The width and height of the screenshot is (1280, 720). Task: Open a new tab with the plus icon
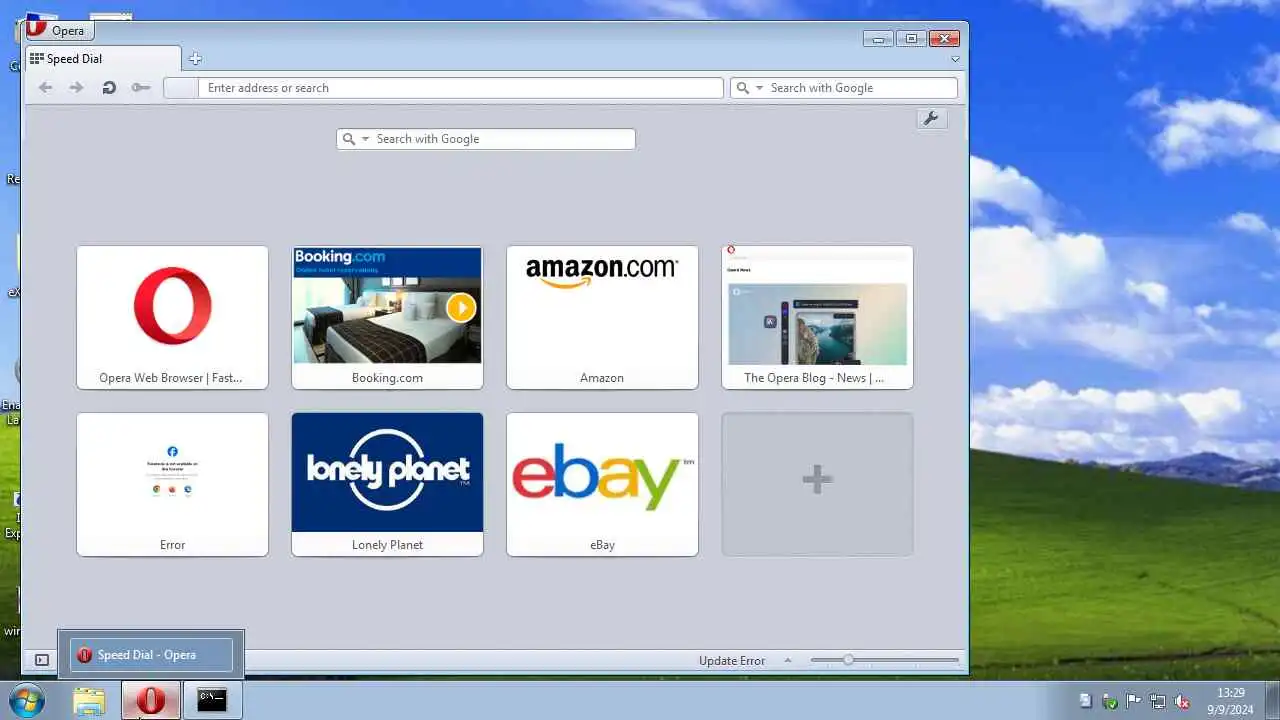pos(195,59)
